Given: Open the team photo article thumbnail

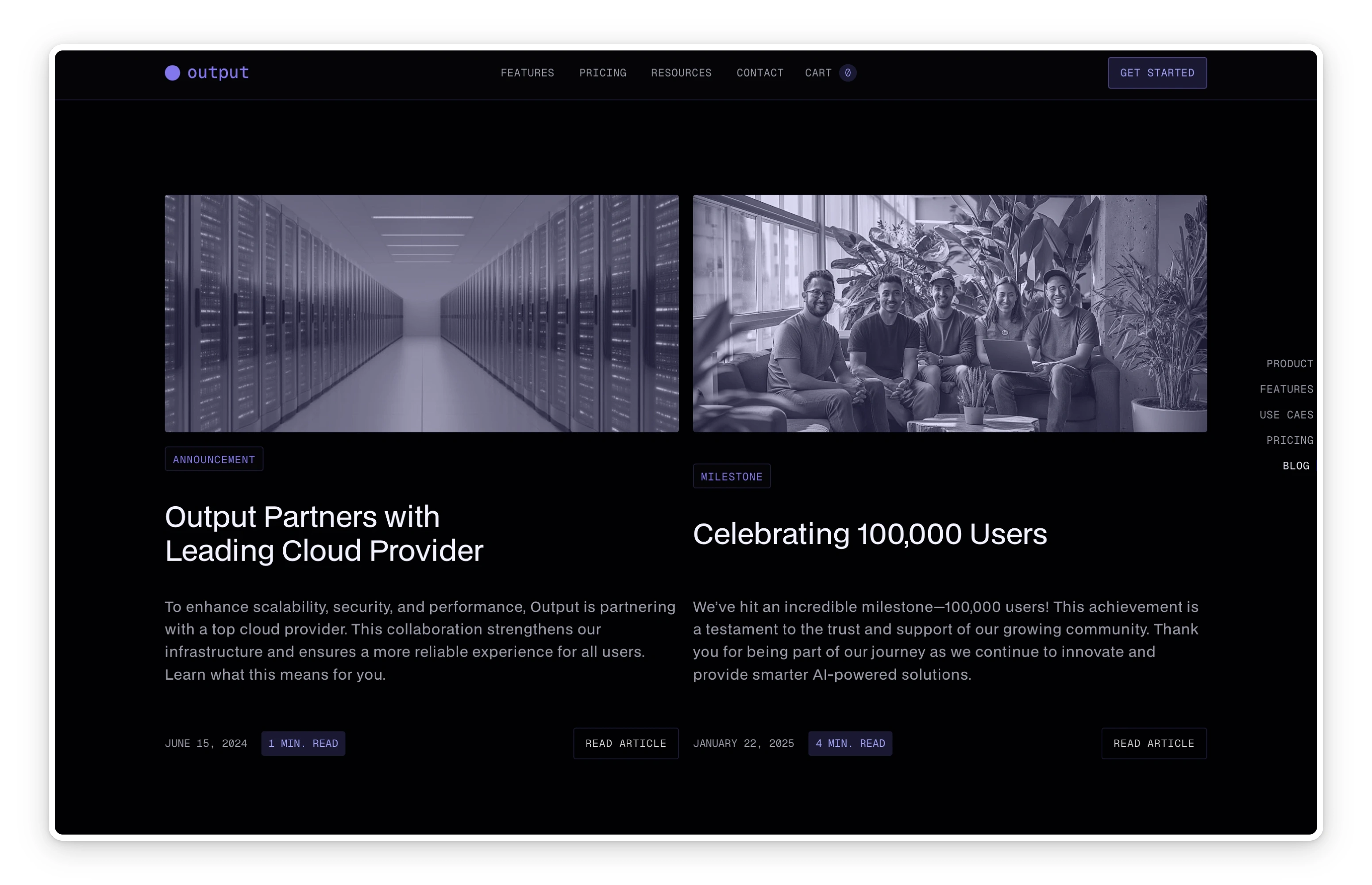Looking at the screenshot, I should [x=949, y=313].
